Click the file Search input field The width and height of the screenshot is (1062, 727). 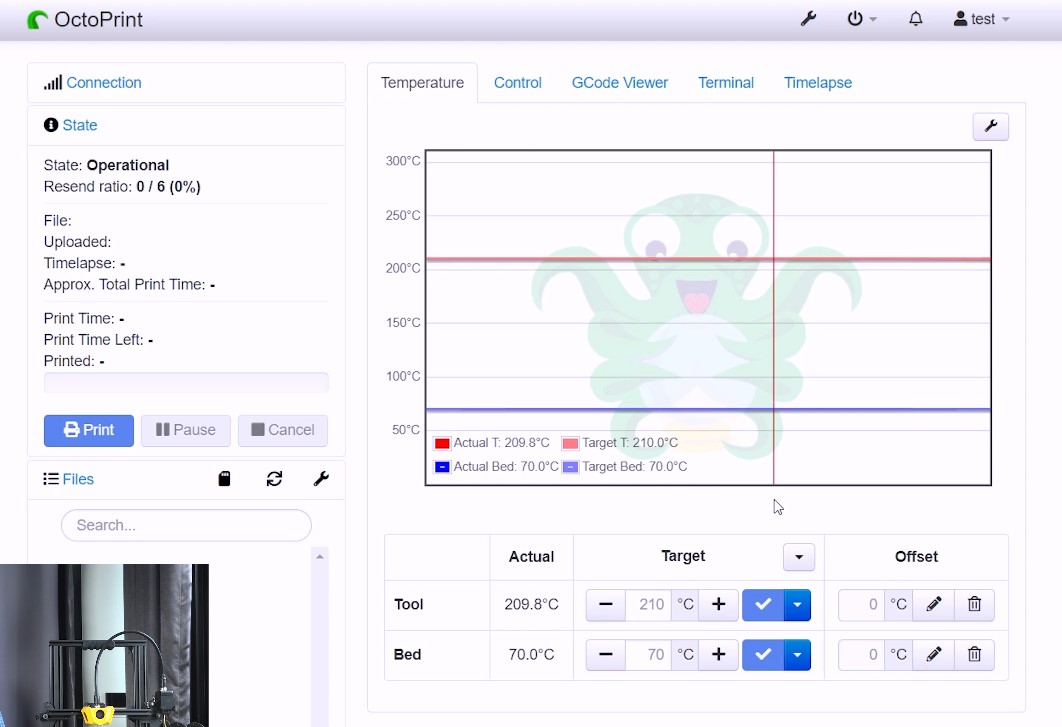point(185,525)
